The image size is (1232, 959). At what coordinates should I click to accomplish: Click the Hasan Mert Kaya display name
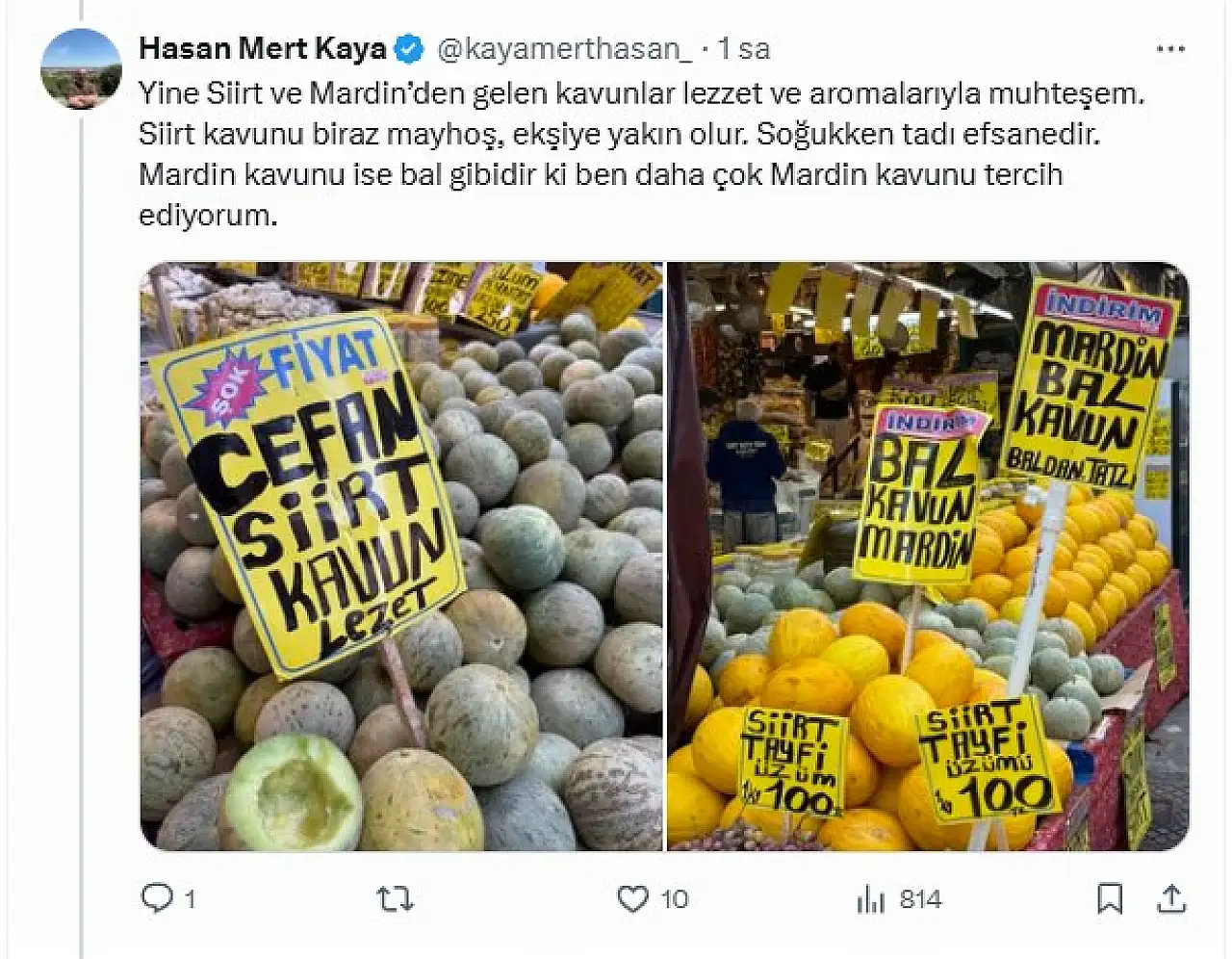(x=262, y=48)
